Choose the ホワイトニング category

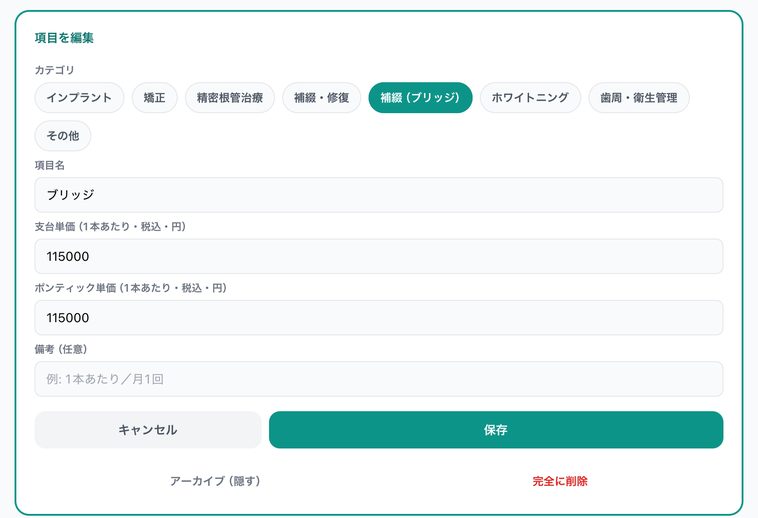530,98
